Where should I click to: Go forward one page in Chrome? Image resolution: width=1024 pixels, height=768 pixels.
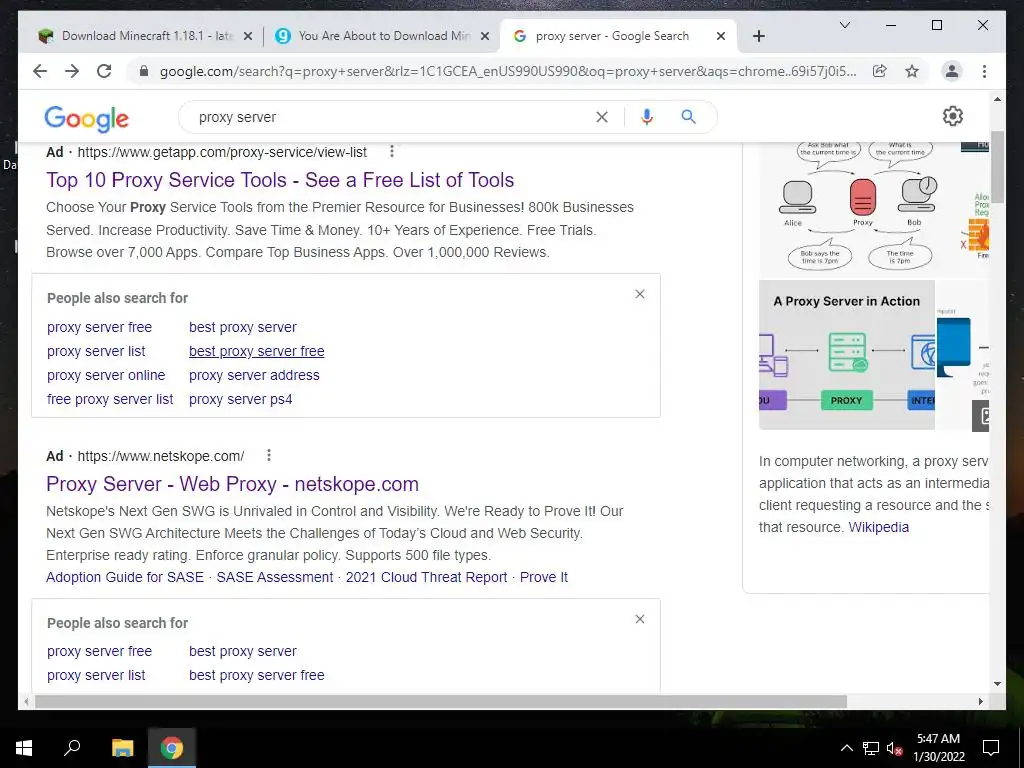[x=72, y=71]
